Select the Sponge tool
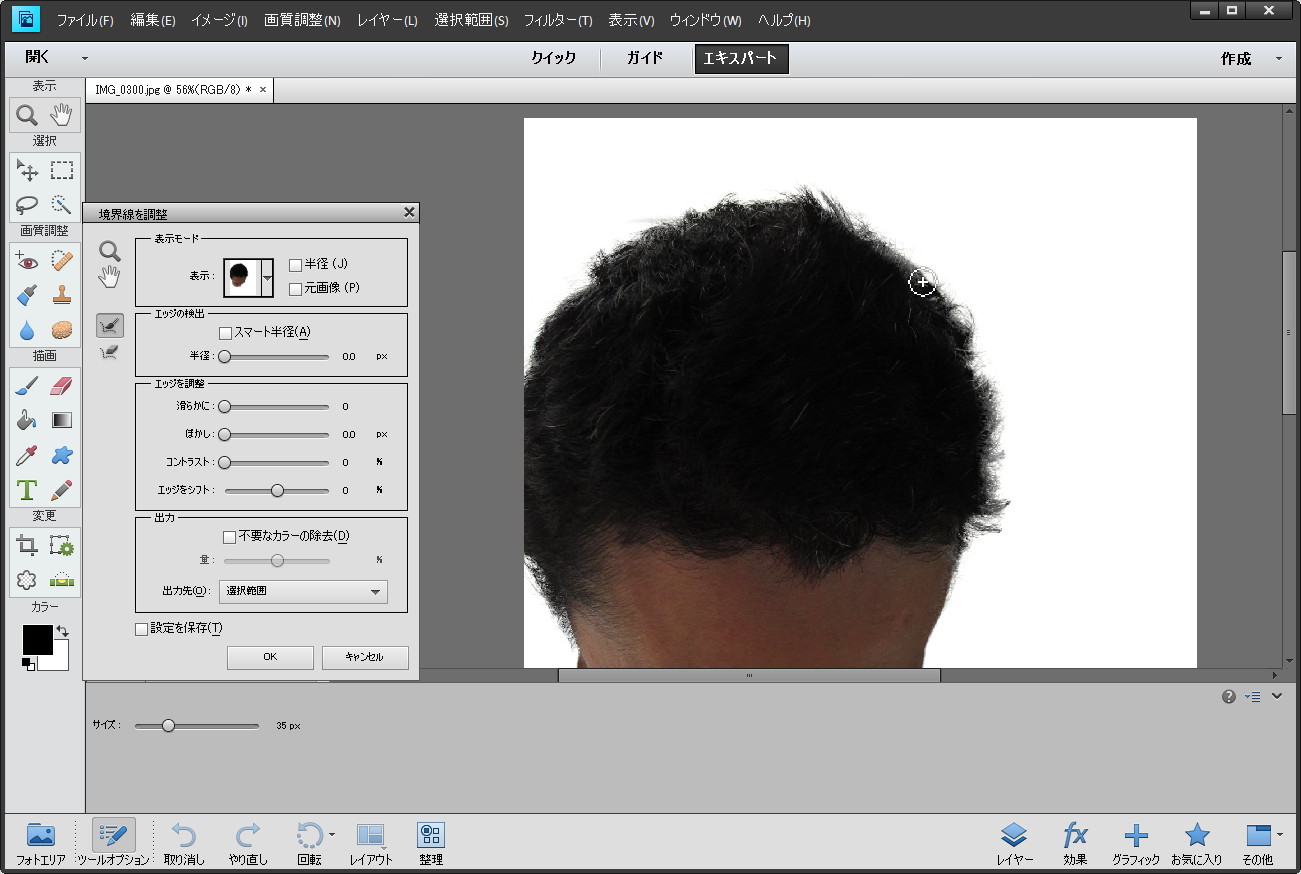 coord(62,329)
